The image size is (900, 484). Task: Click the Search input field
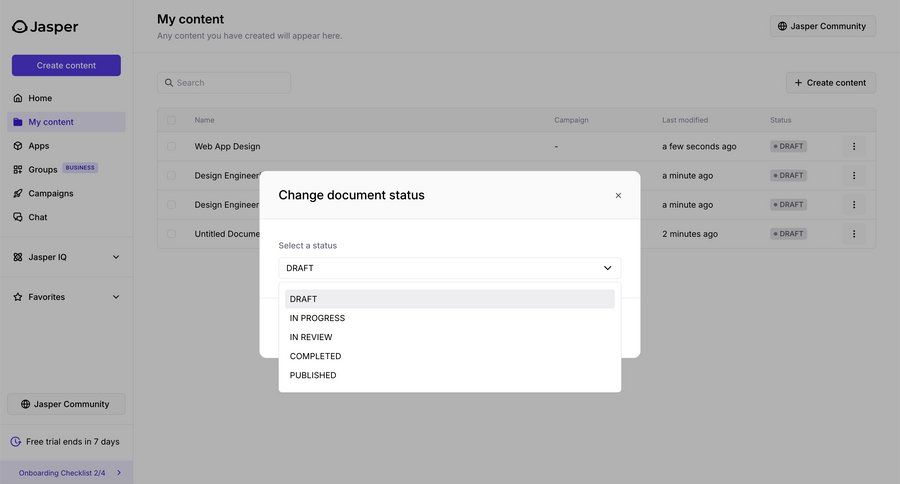click(x=224, y=83)
